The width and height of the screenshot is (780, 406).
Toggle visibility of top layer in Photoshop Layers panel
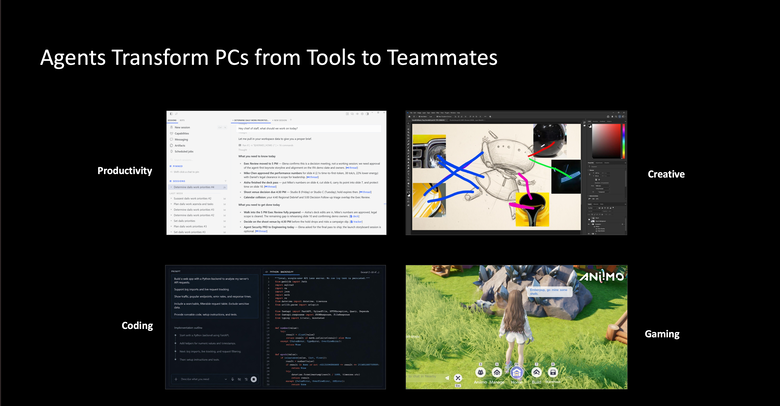click(x=590, y=218)
